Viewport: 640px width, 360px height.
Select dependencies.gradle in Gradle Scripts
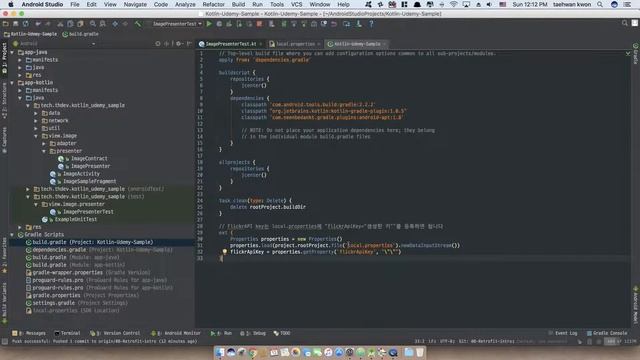click(x=59, y=250)
